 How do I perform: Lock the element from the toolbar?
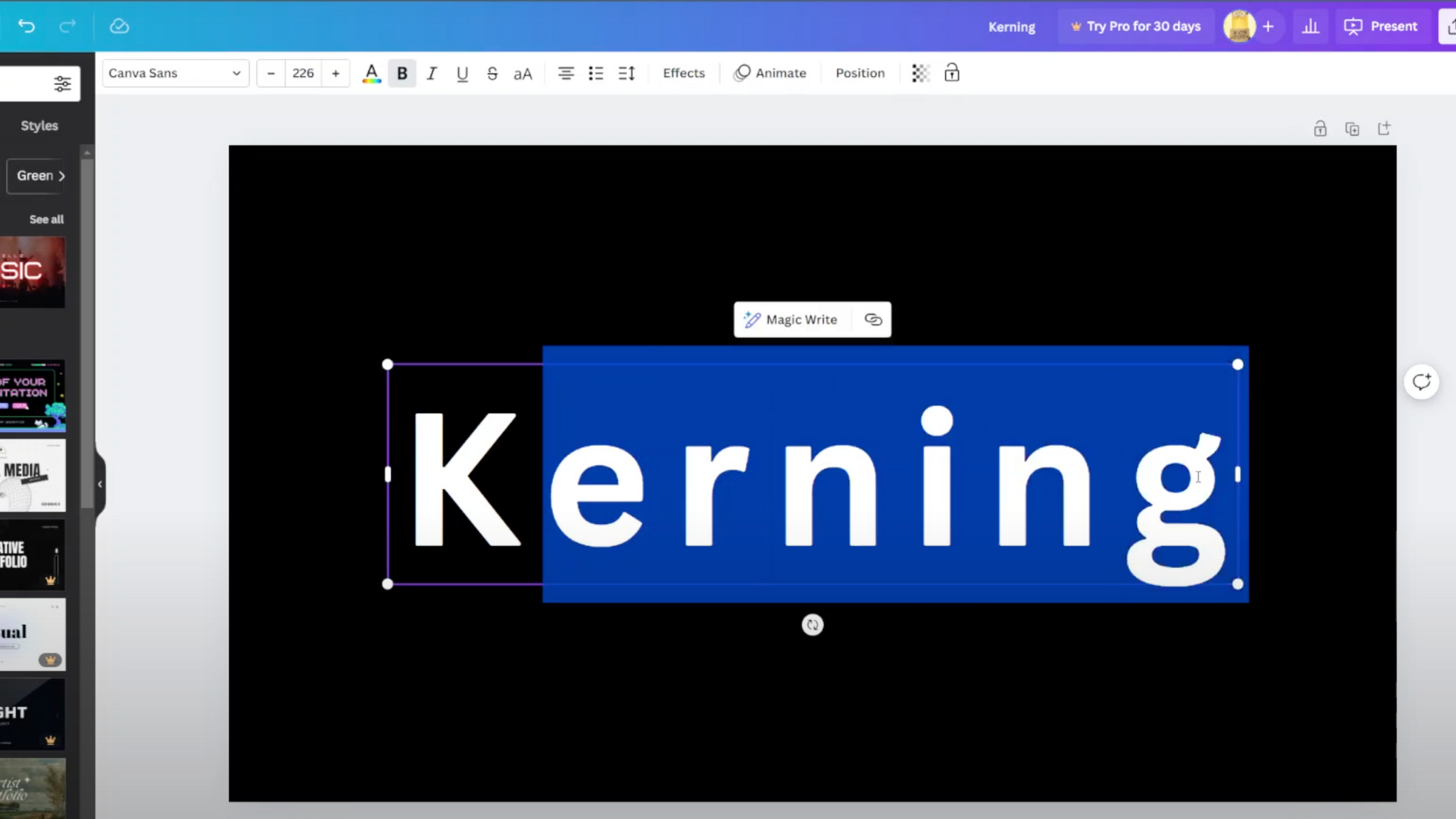coord(952,73)
